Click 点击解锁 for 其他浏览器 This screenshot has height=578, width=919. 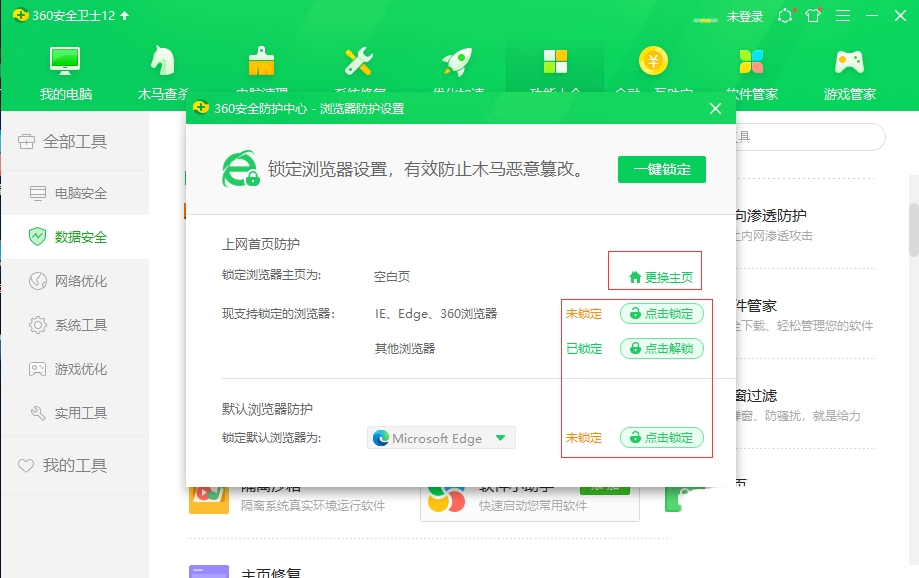pos(662,349)
